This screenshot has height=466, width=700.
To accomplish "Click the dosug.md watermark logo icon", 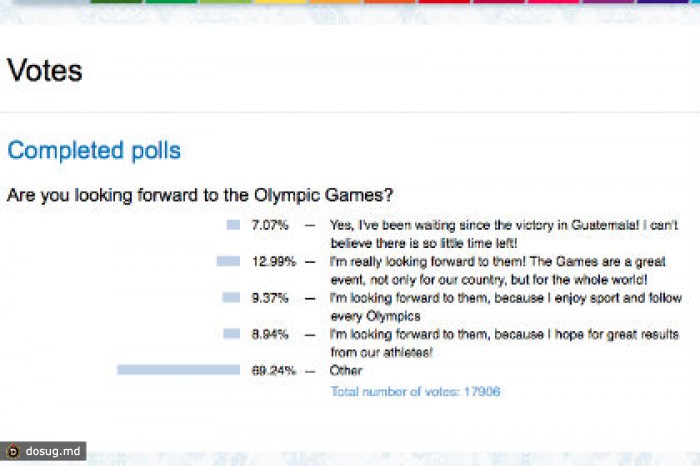I will click(x=13, y=451).
